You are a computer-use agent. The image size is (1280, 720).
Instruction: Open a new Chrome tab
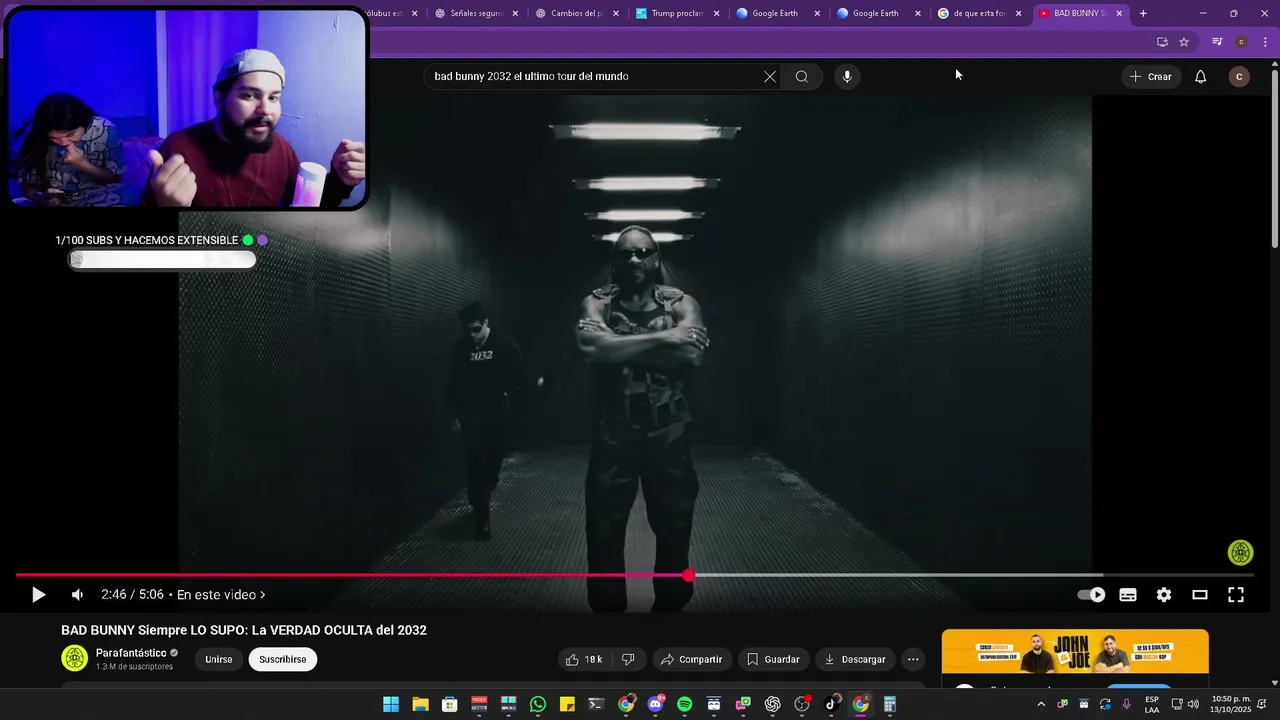click(1143, 14)
